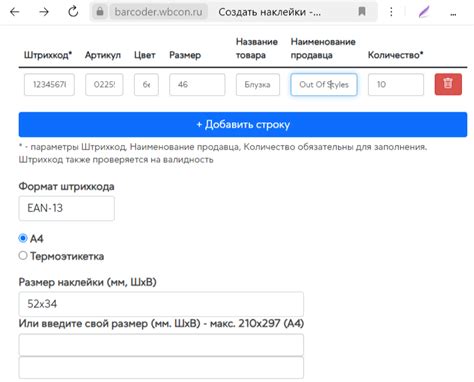474x382 pixels.
Task: Click the Размер наклейки (мм, ШхВ) label
Action: (87, 282)
